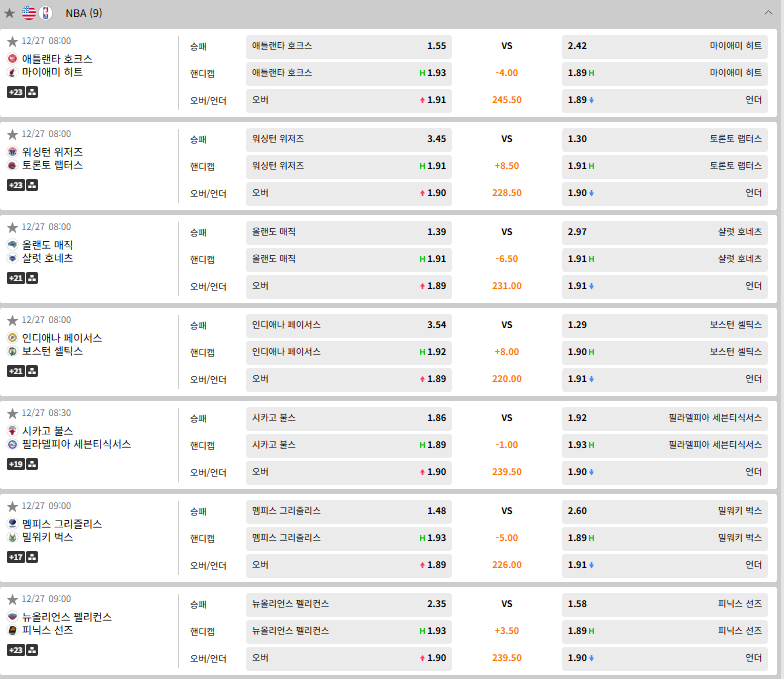Favorite the NBA league with header star
Image resolution: width=784 pixels, height=679 pixels.
[10, 13]
